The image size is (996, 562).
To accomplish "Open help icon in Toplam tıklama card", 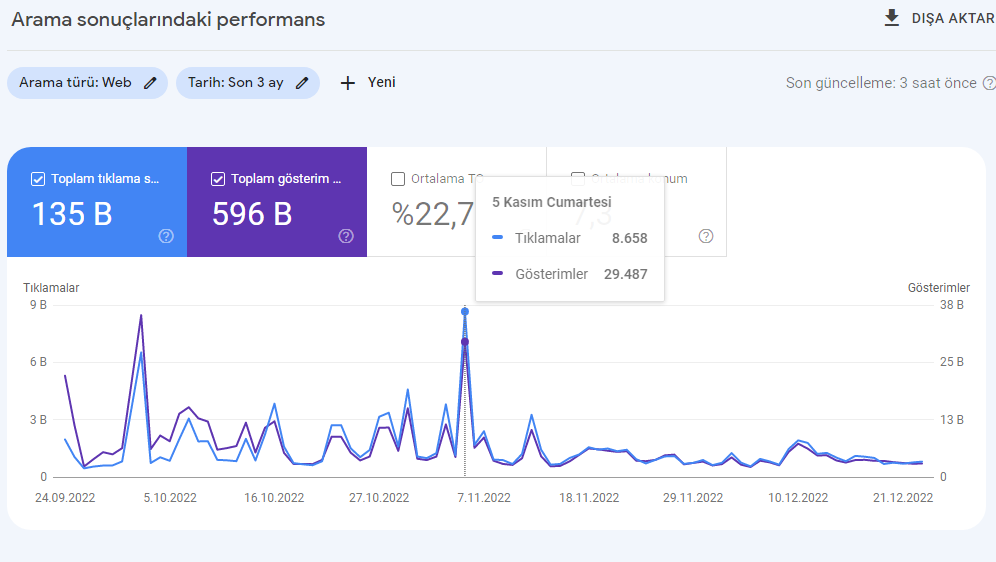I will pyautogui.click(x=166, y=236).
